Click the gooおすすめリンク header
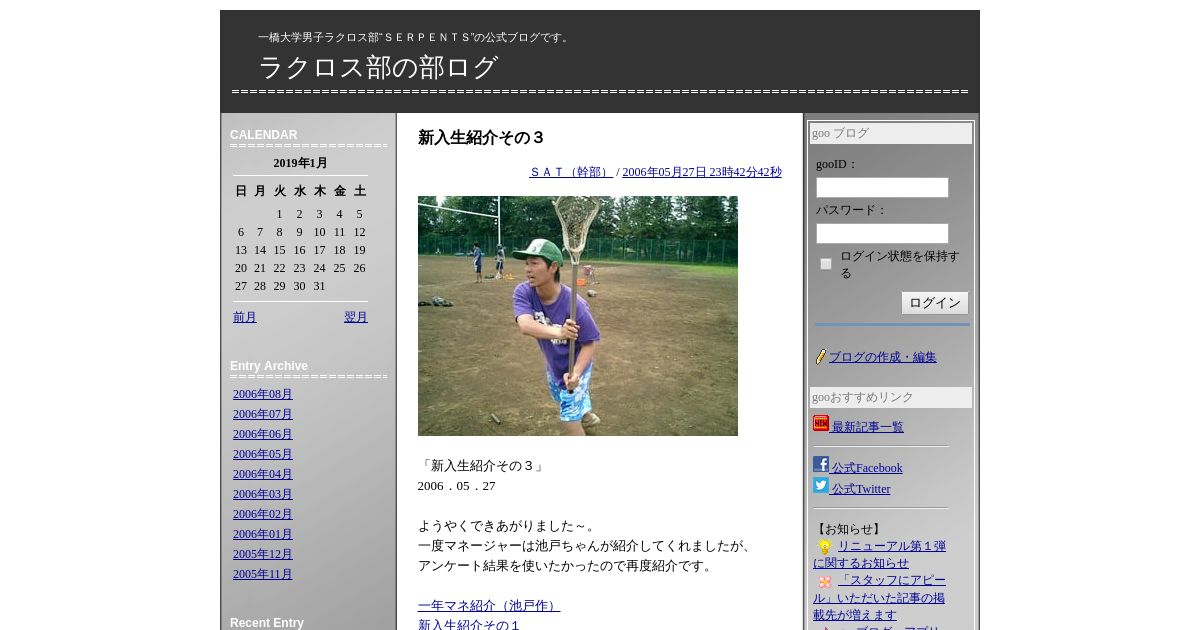This screenshot has width=1200, height=630. coord(891,397)
